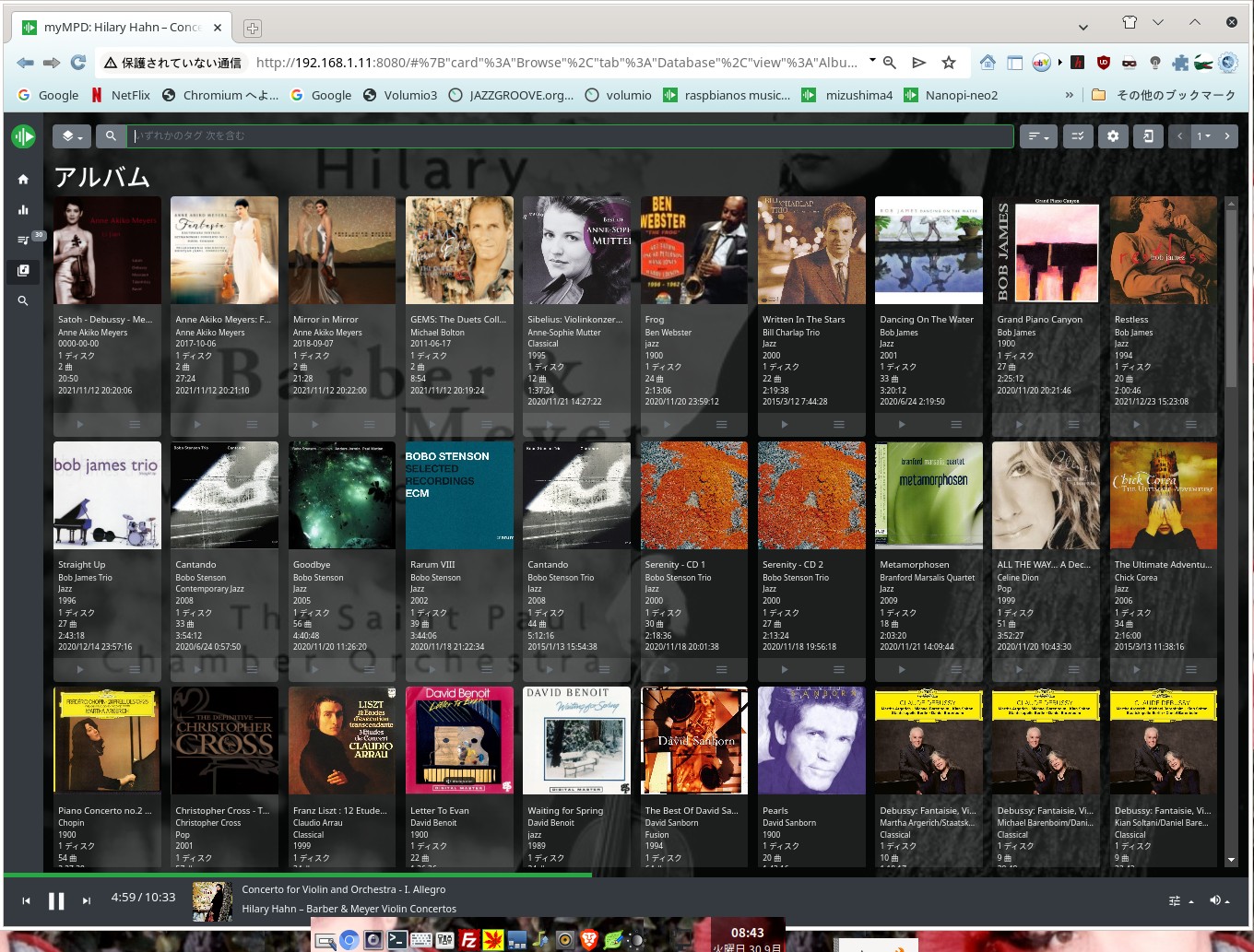Screen dimensions: 1254x952
Task: Open the tag/layers dropdown beside search
Action: coord(71,136)
